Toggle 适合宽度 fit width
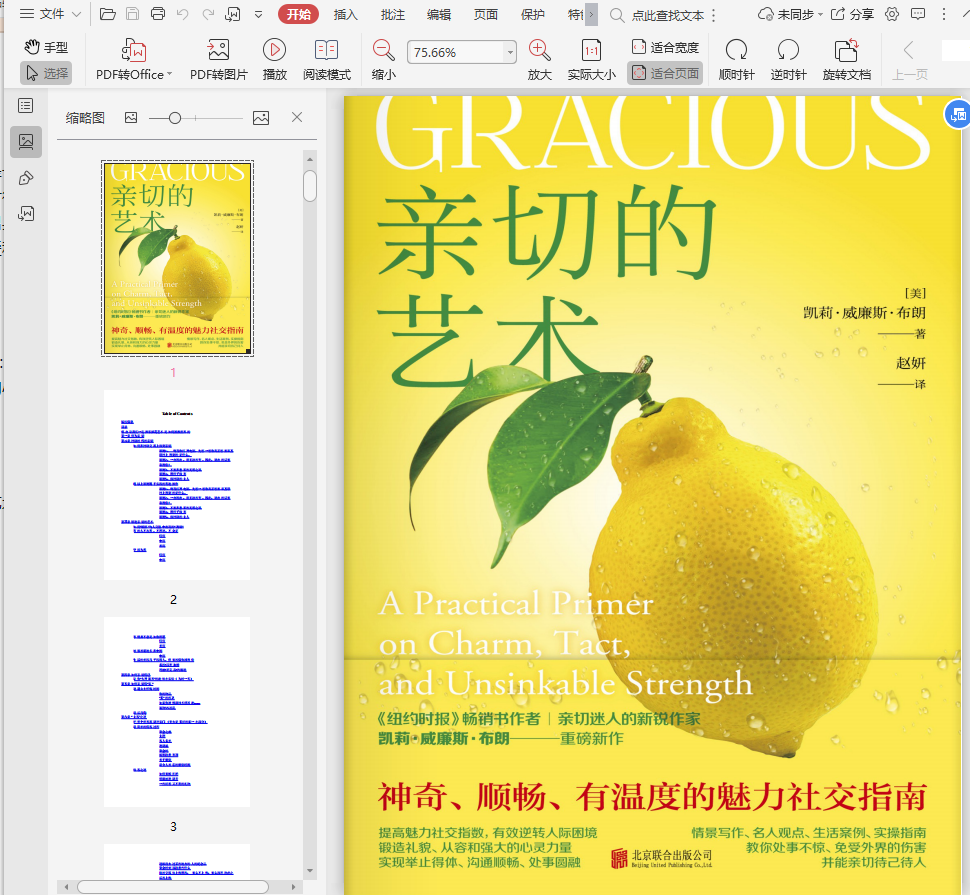Viewport: 970px width, 895px height. [665, 47]
